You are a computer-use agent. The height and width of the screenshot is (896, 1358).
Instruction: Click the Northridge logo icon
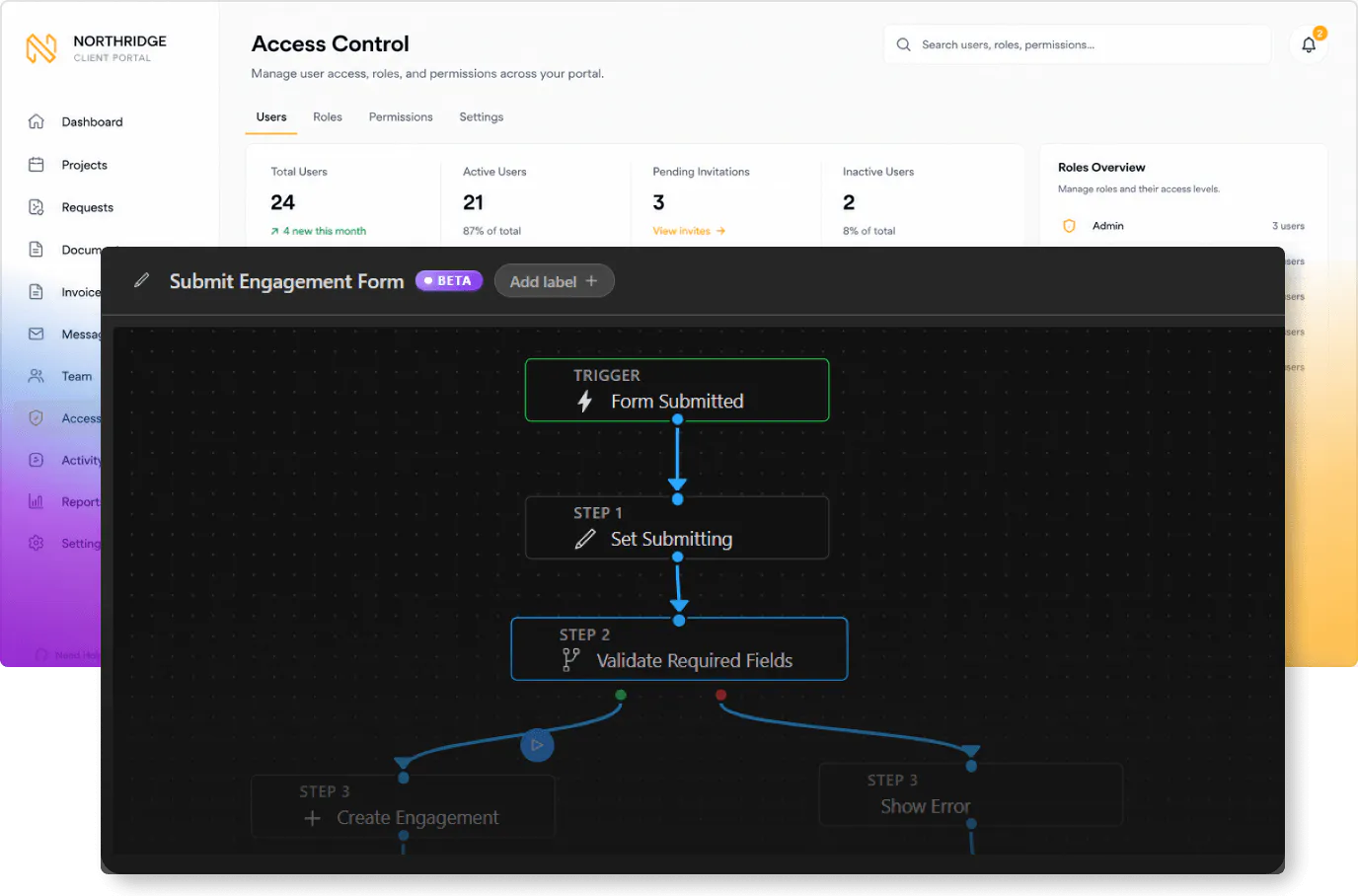point(41,47)
